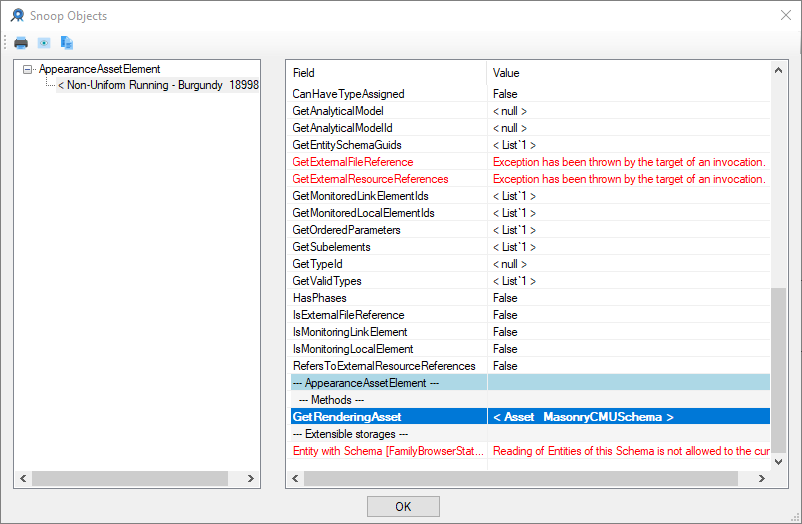
Task: Click the Print toolbar icon
Action: 21,43
